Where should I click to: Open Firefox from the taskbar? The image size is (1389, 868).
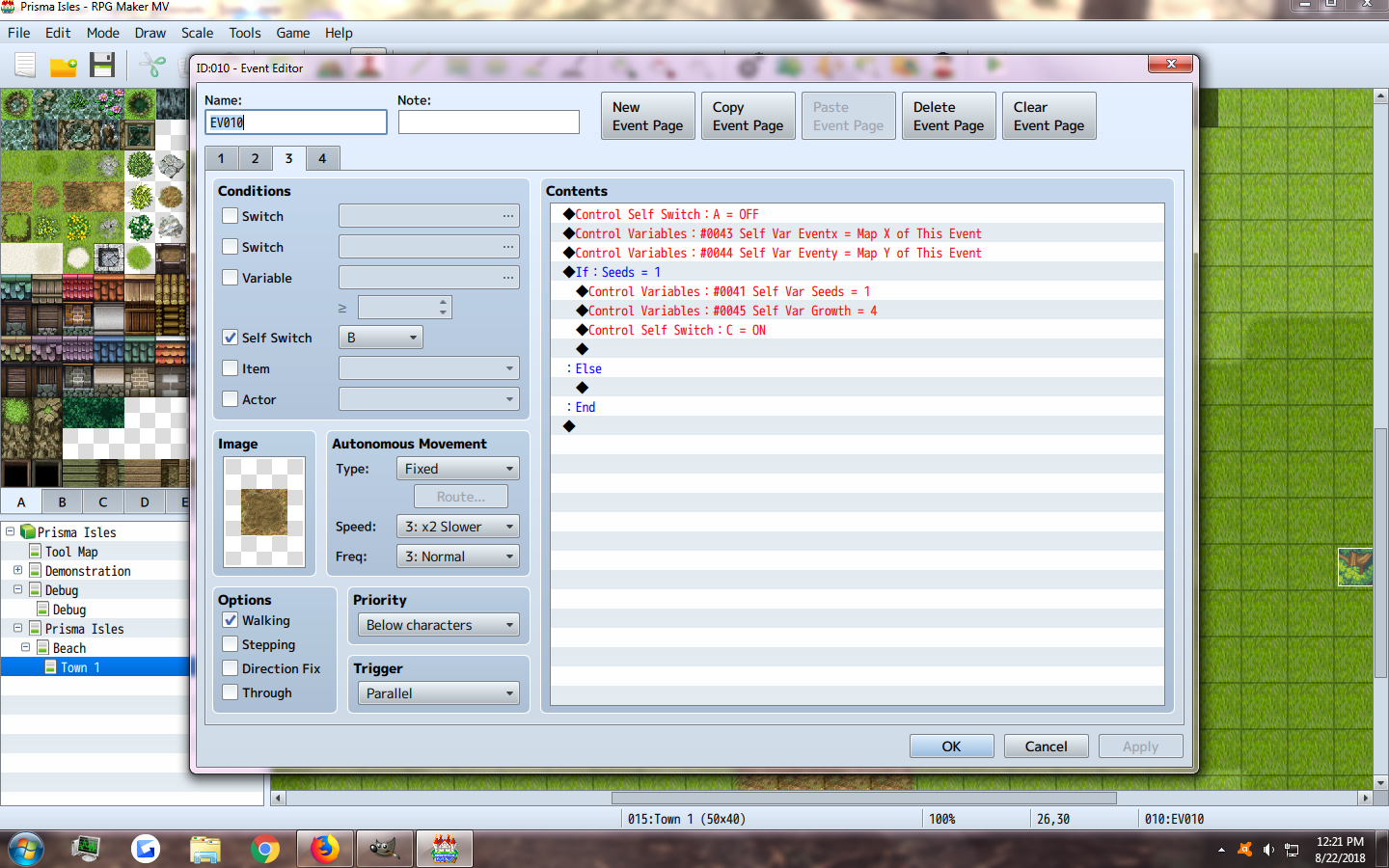324,849
